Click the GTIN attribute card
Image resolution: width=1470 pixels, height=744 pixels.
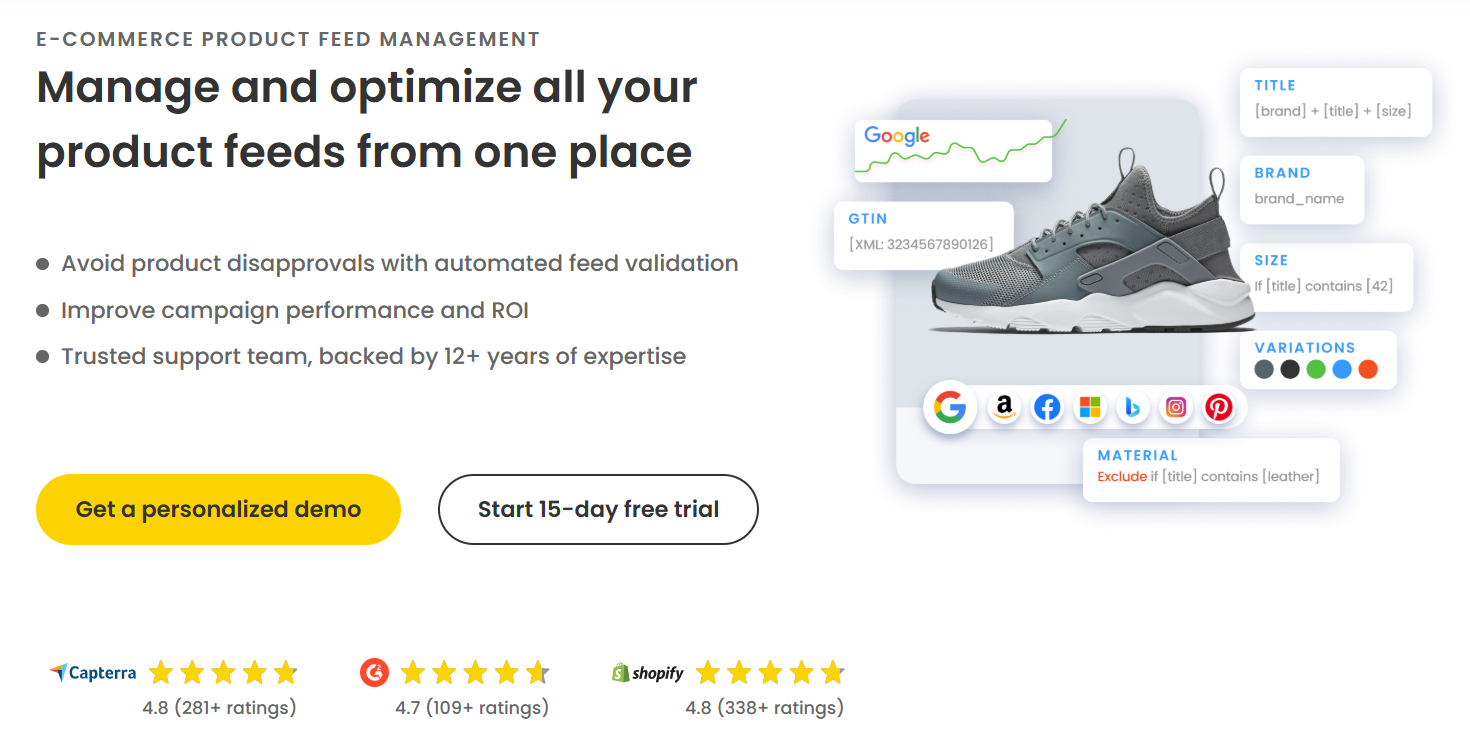924,235
